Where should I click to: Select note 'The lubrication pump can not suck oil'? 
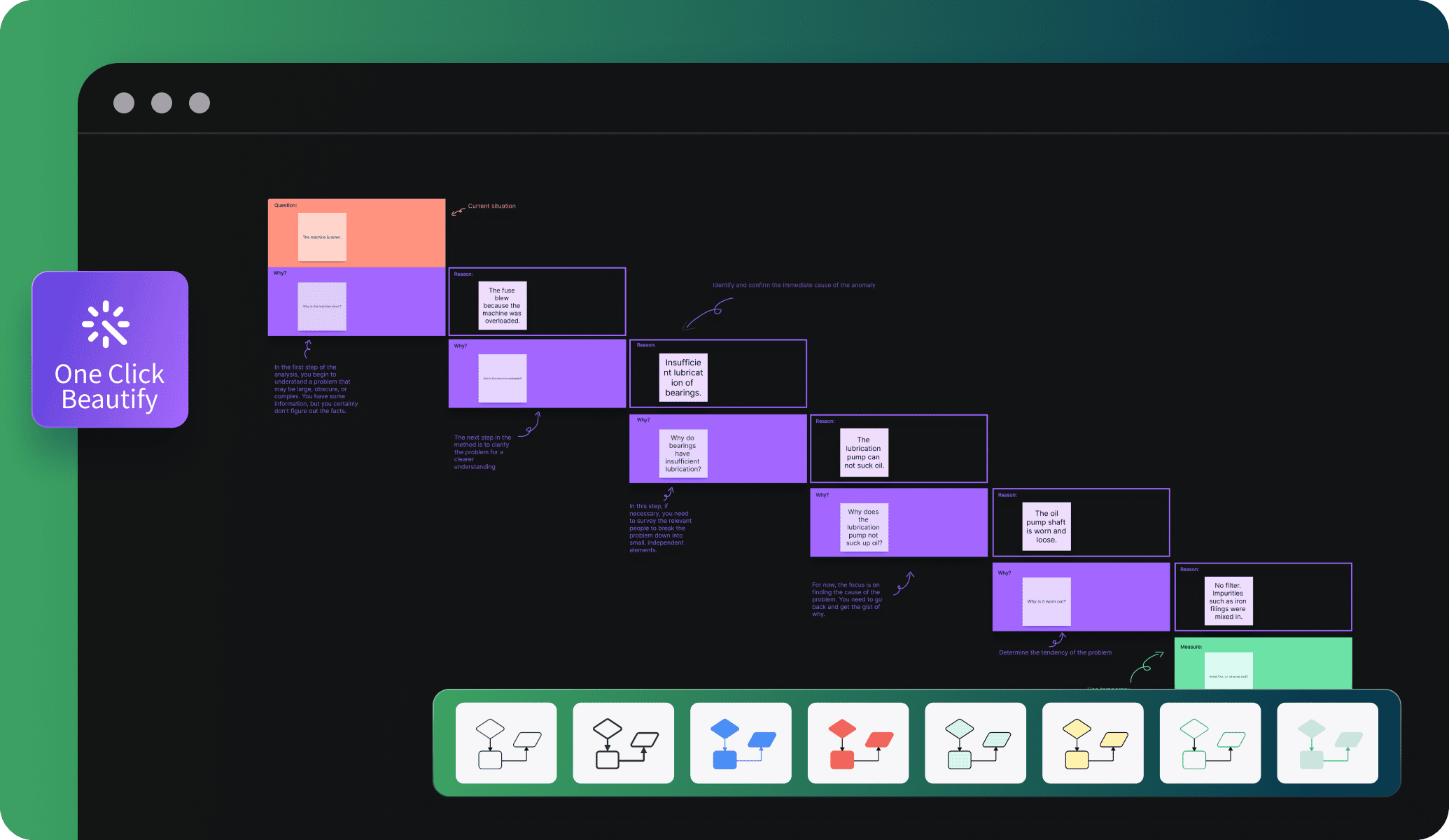coord(864,452)
